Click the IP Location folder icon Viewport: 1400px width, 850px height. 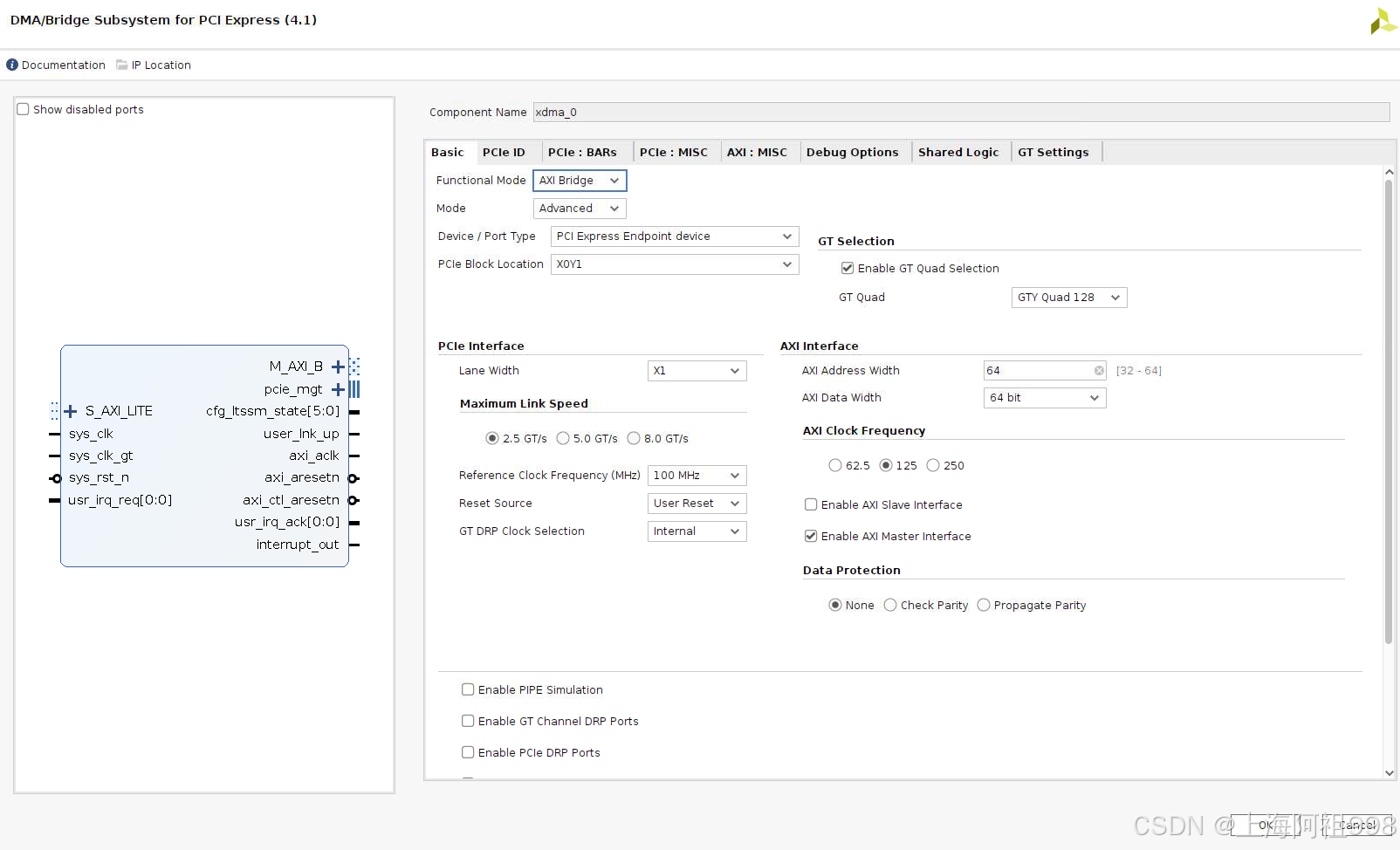pos(122,65)
